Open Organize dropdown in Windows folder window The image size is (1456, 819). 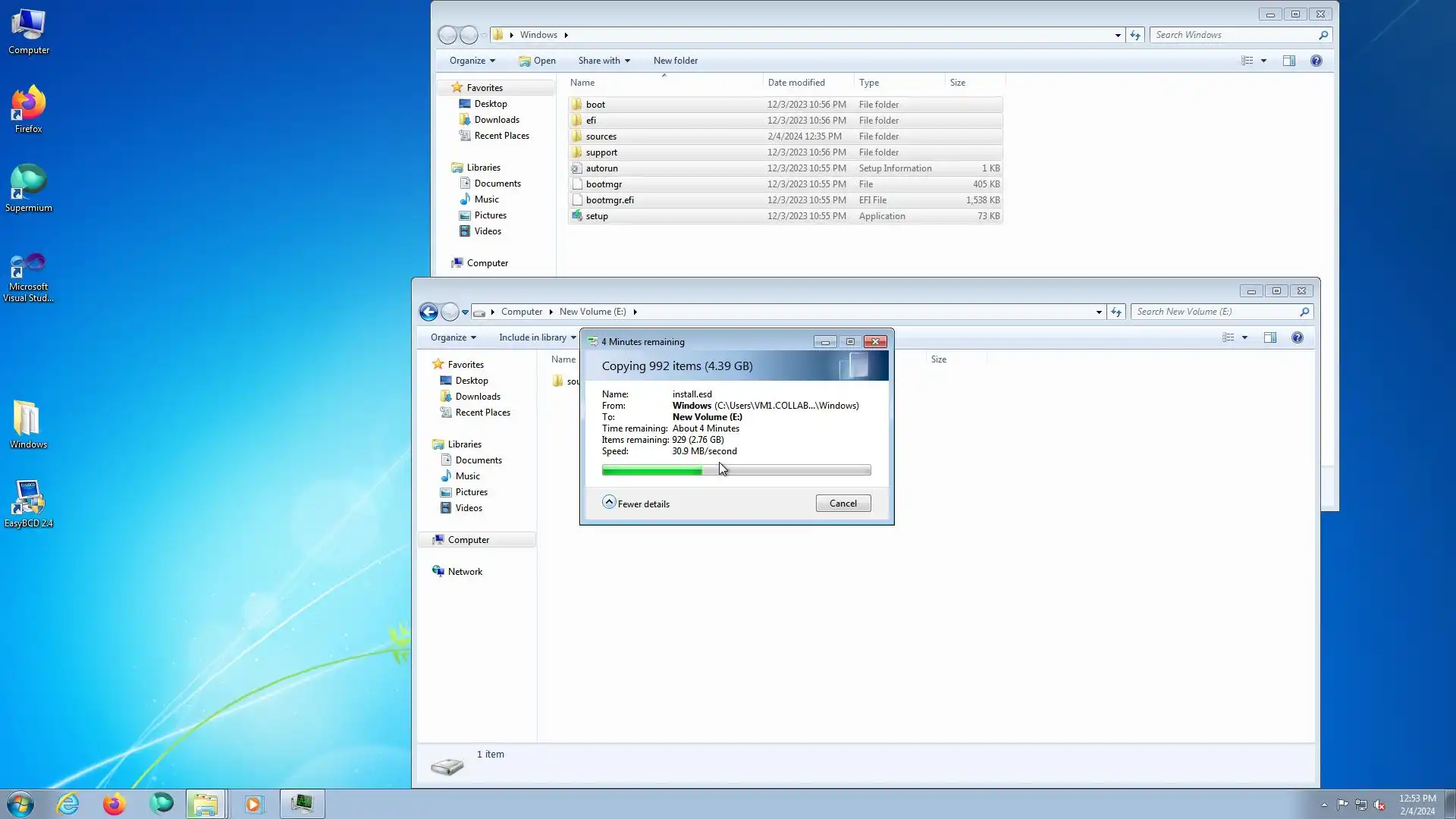click(x=472, y=61)
